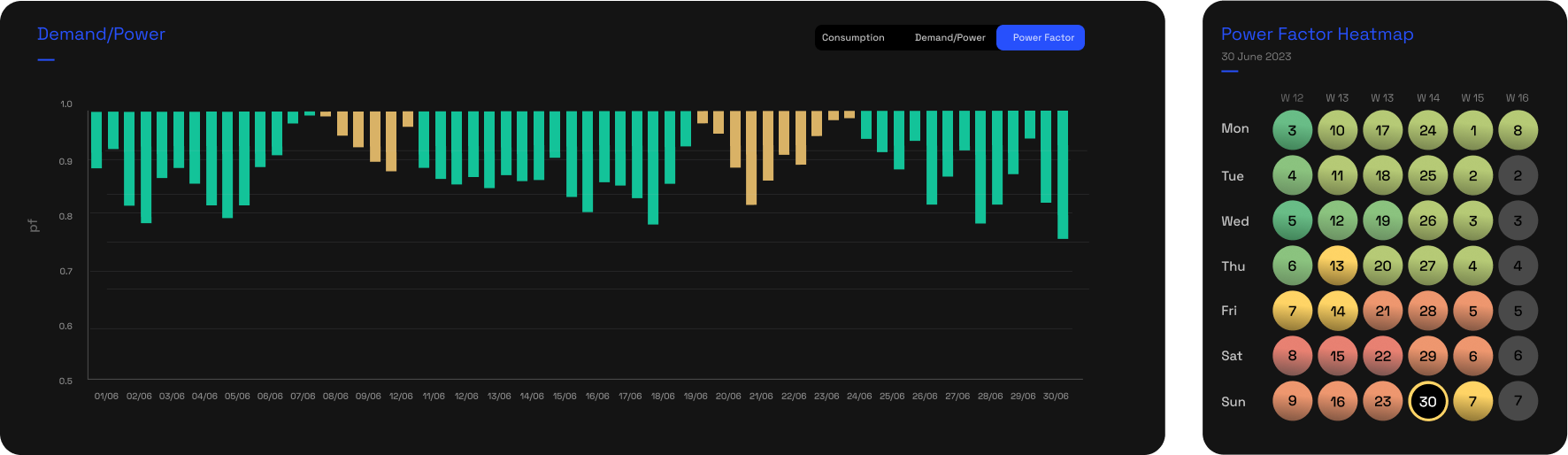Click the 'Wed' row label
Viewport: 1568px width, 455px height.
click(x=1234, y=221)
